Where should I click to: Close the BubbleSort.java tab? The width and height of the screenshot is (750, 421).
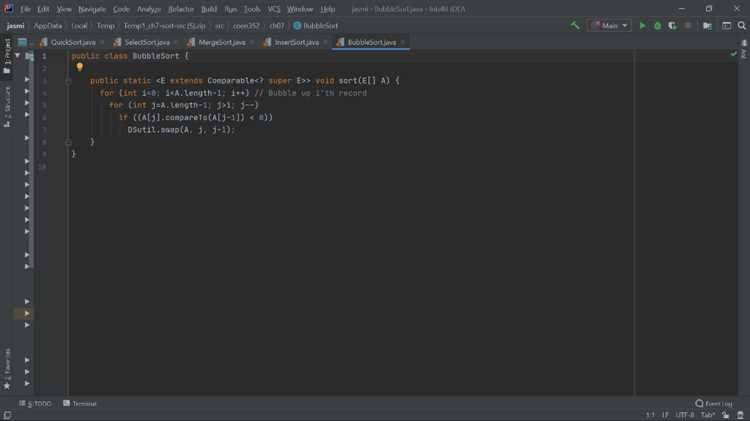coord(403,43)
